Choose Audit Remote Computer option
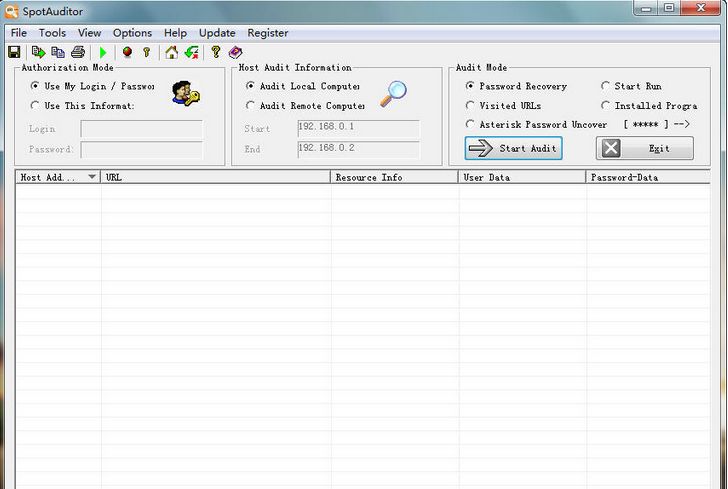Screen dimensions: 728x489 click(251, 105)
